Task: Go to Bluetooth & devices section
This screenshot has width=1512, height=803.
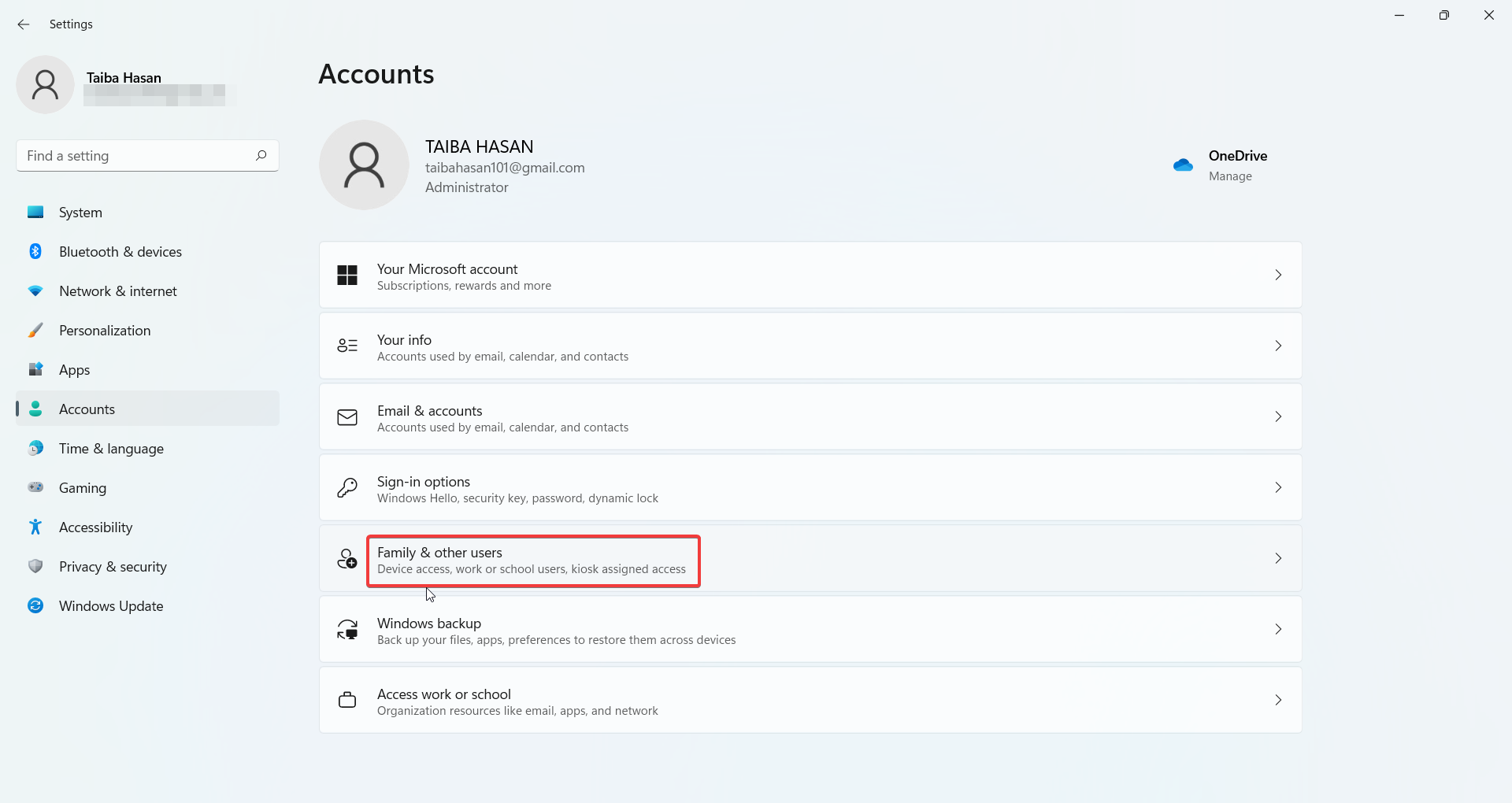Action: (x=120, y=252)
